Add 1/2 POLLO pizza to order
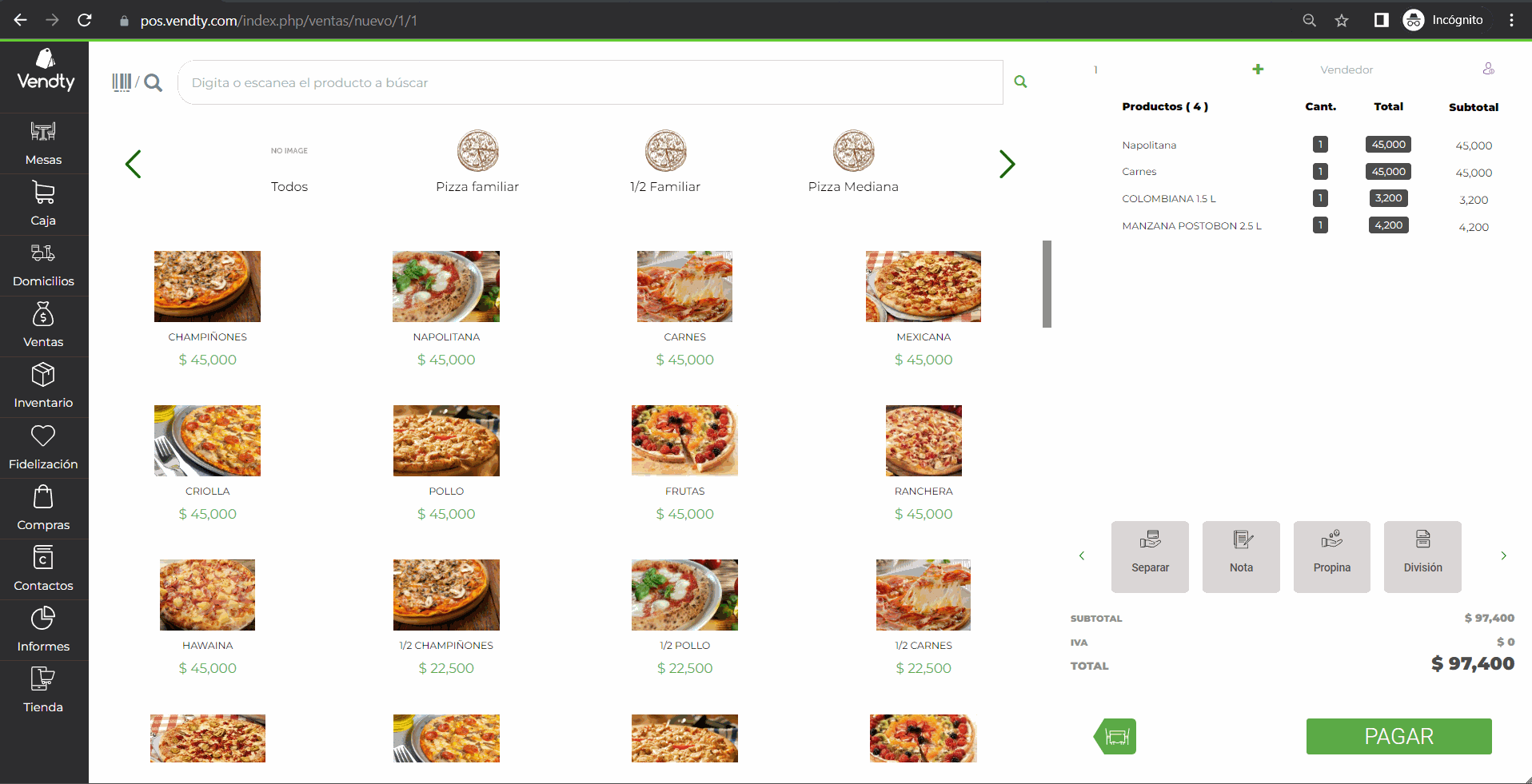This screenshot has width=1532, height=784. tap(684, 617)
